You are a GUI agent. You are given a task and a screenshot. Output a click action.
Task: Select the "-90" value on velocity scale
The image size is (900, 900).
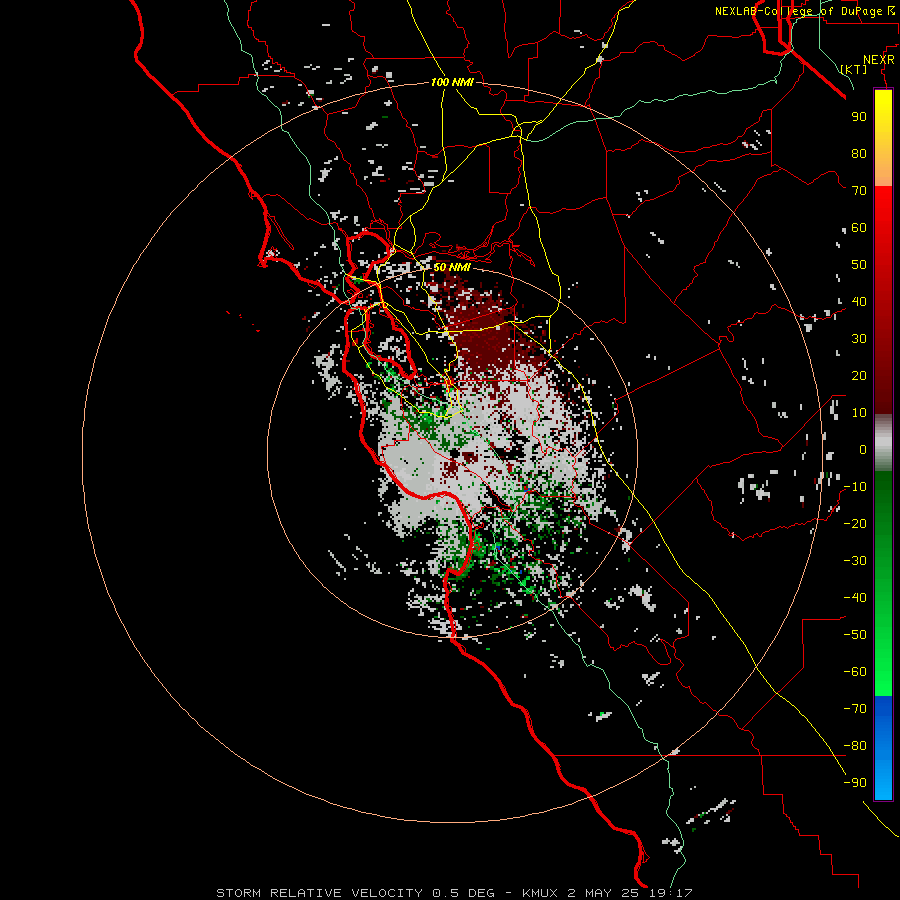pyautogui.click(x=855, y=783)
